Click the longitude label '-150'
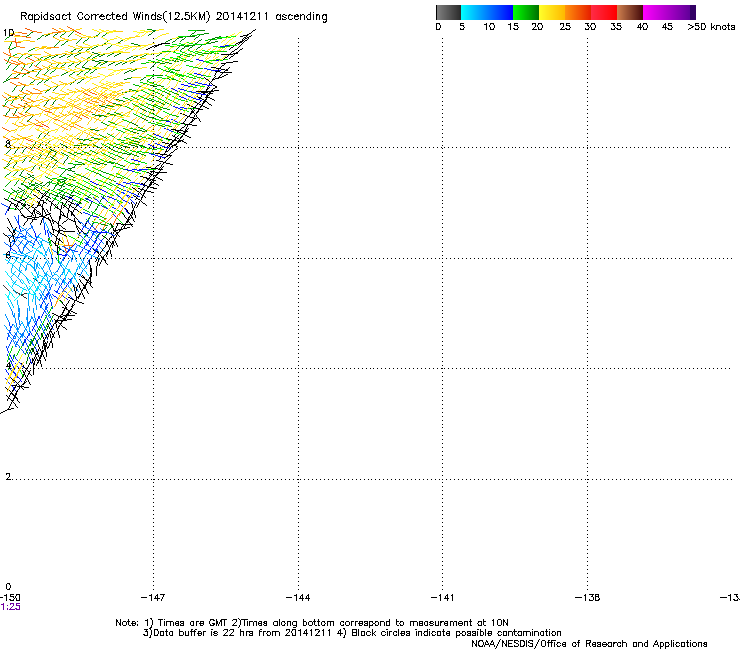 [x=10, y=598]
